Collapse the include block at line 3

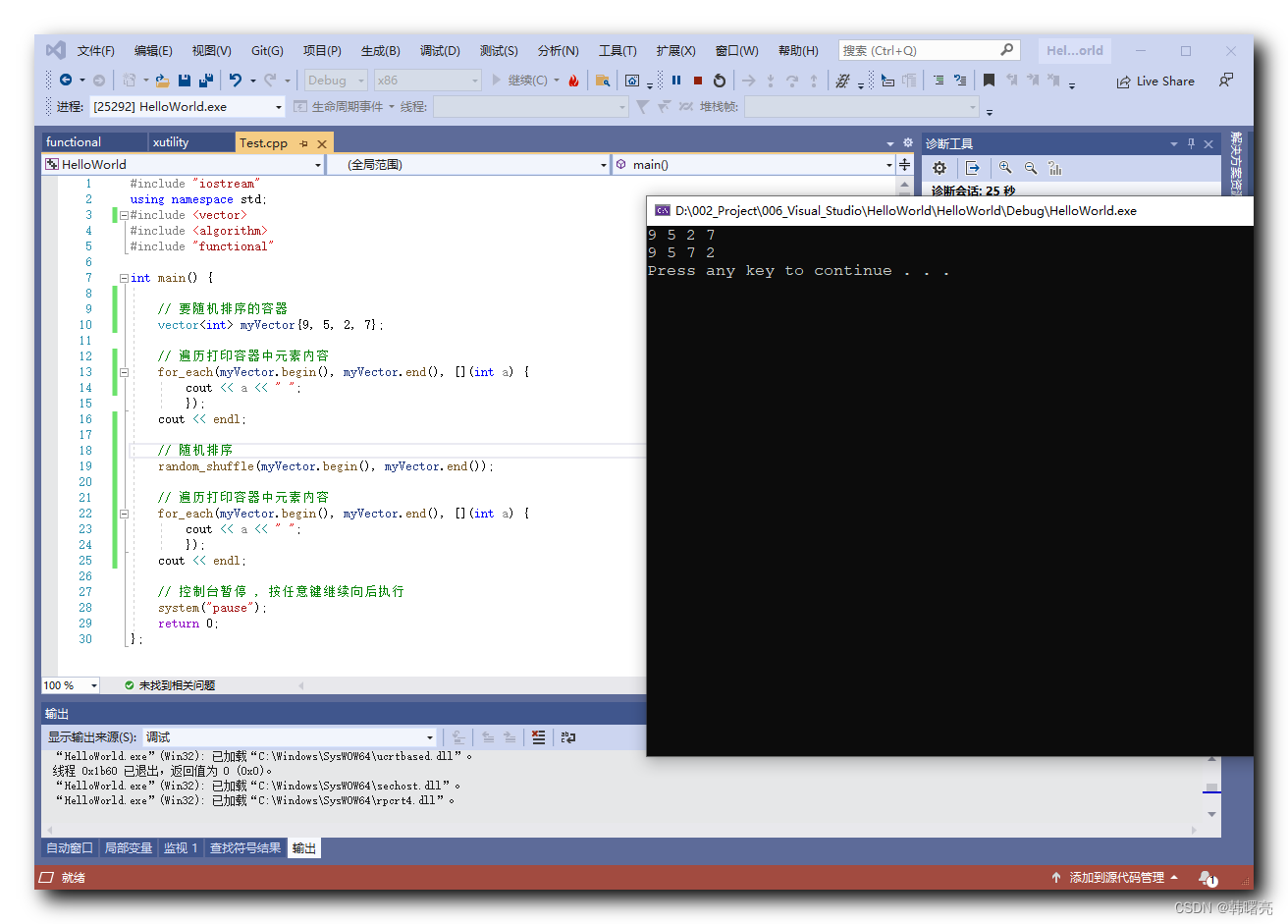(124, 215)
